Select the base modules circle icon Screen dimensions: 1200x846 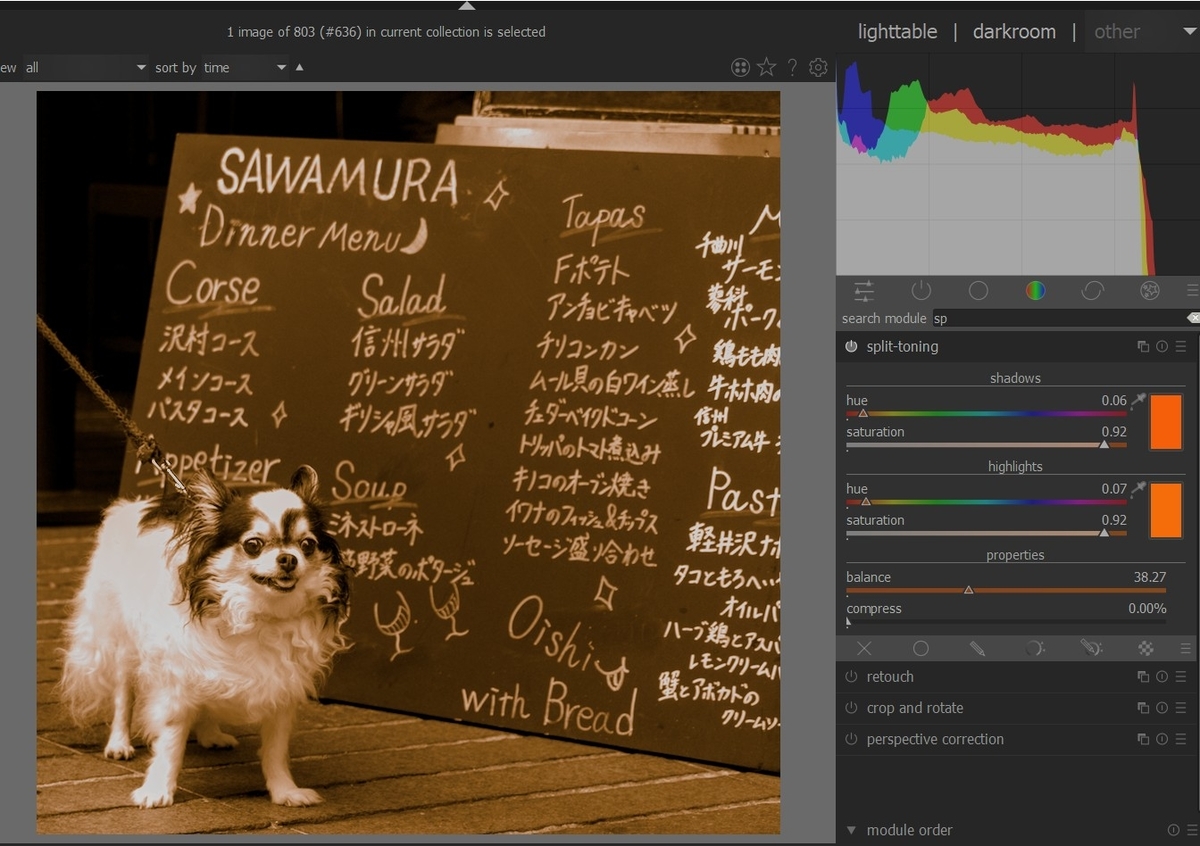pos(978,291)
